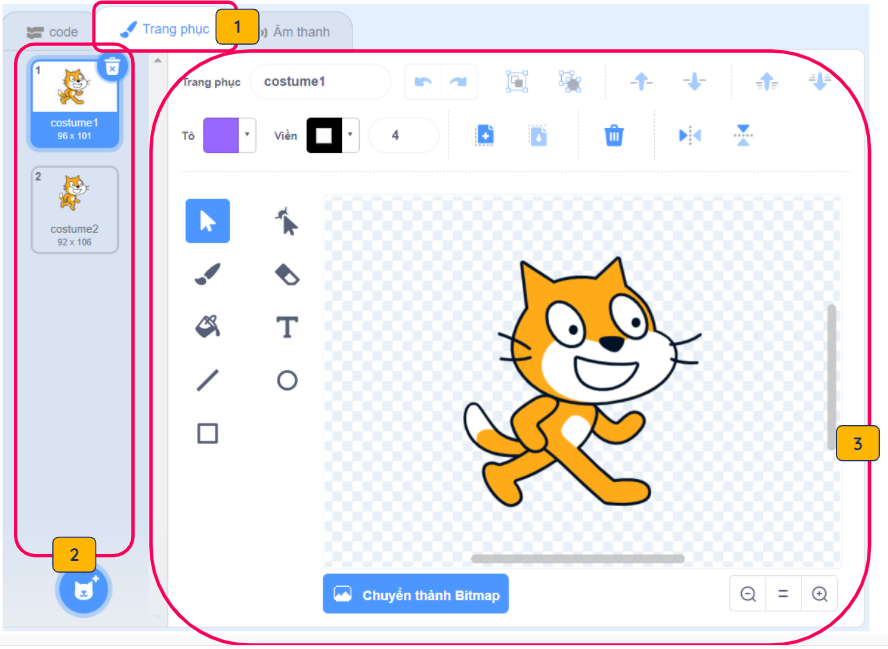888x649 pixels.
Task: Delete costume1 using its thumbnail trash icon
Action: pos(112,67)
